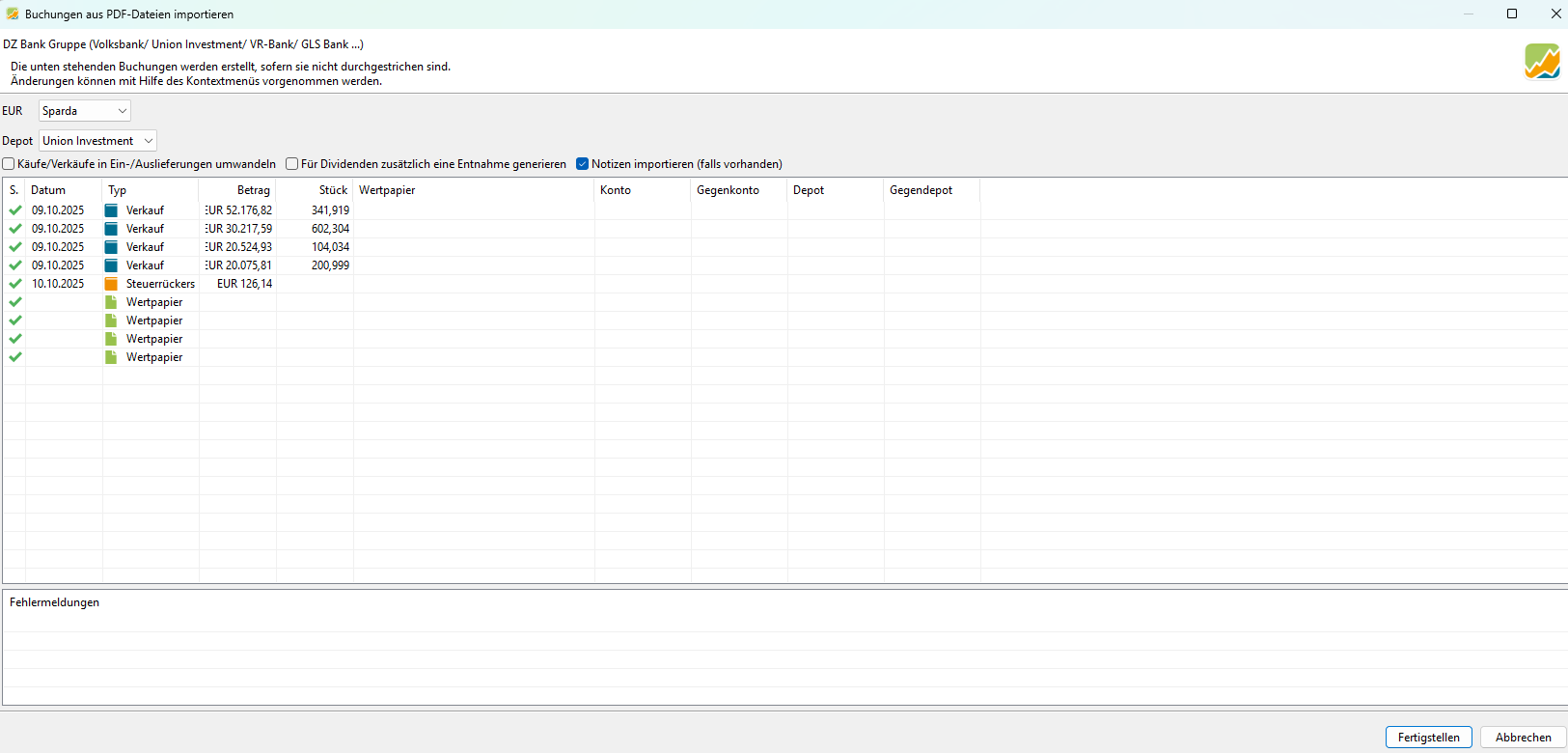Viewport: 1568px width, 753px height.
Task: Click the first green Wertpapier document icon
Action: pos(111,302)
